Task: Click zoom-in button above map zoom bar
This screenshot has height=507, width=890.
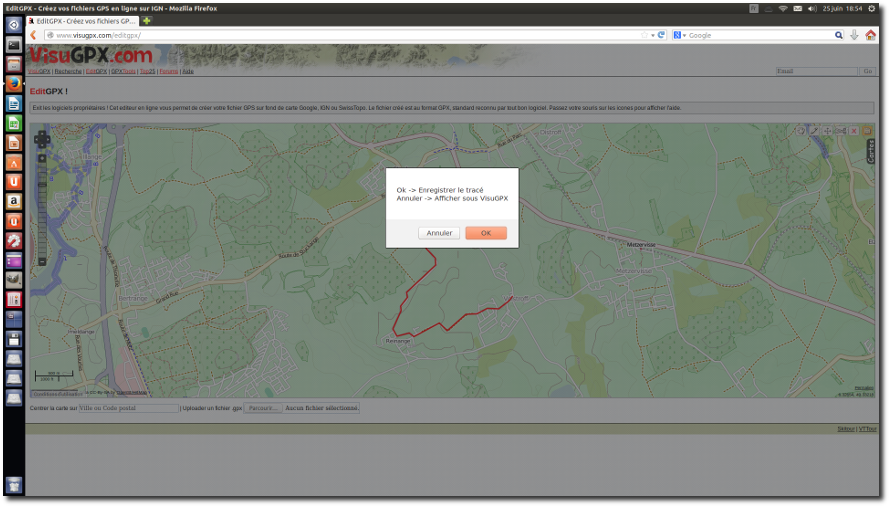Action: tap(42, 158)
